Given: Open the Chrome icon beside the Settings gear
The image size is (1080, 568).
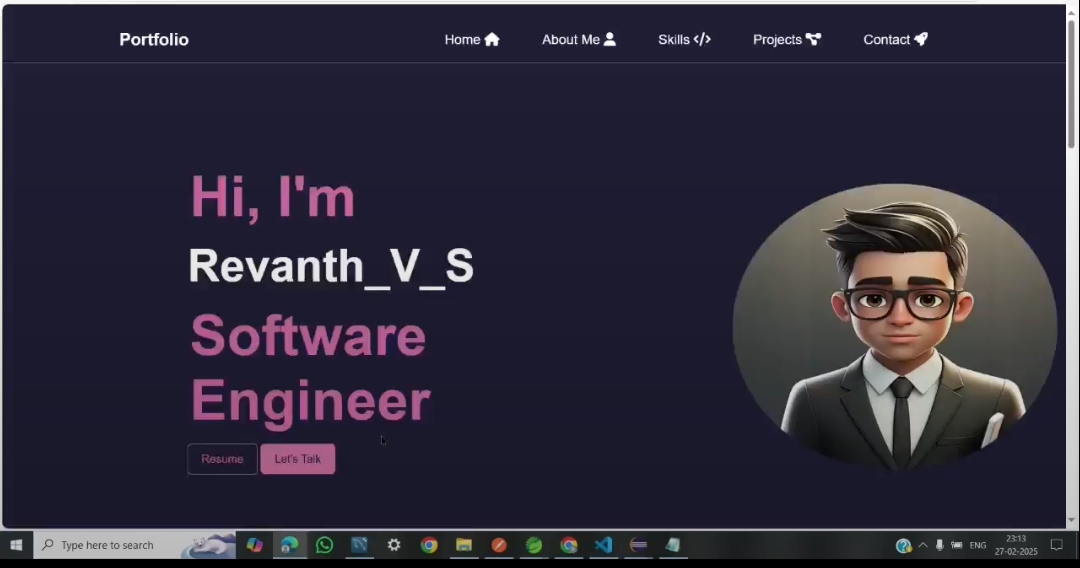Looking at the screenshot, I should click(429, 545).
